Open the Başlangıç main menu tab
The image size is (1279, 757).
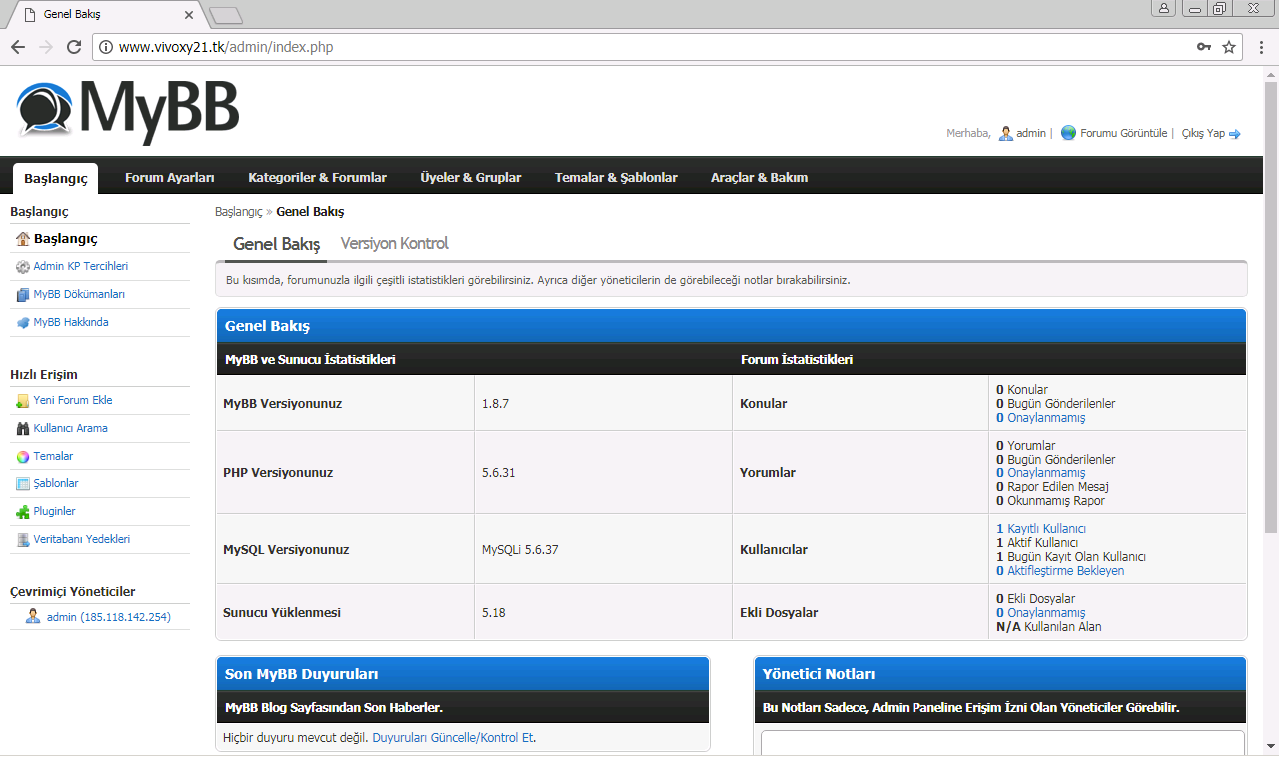[x=55, y=178]
